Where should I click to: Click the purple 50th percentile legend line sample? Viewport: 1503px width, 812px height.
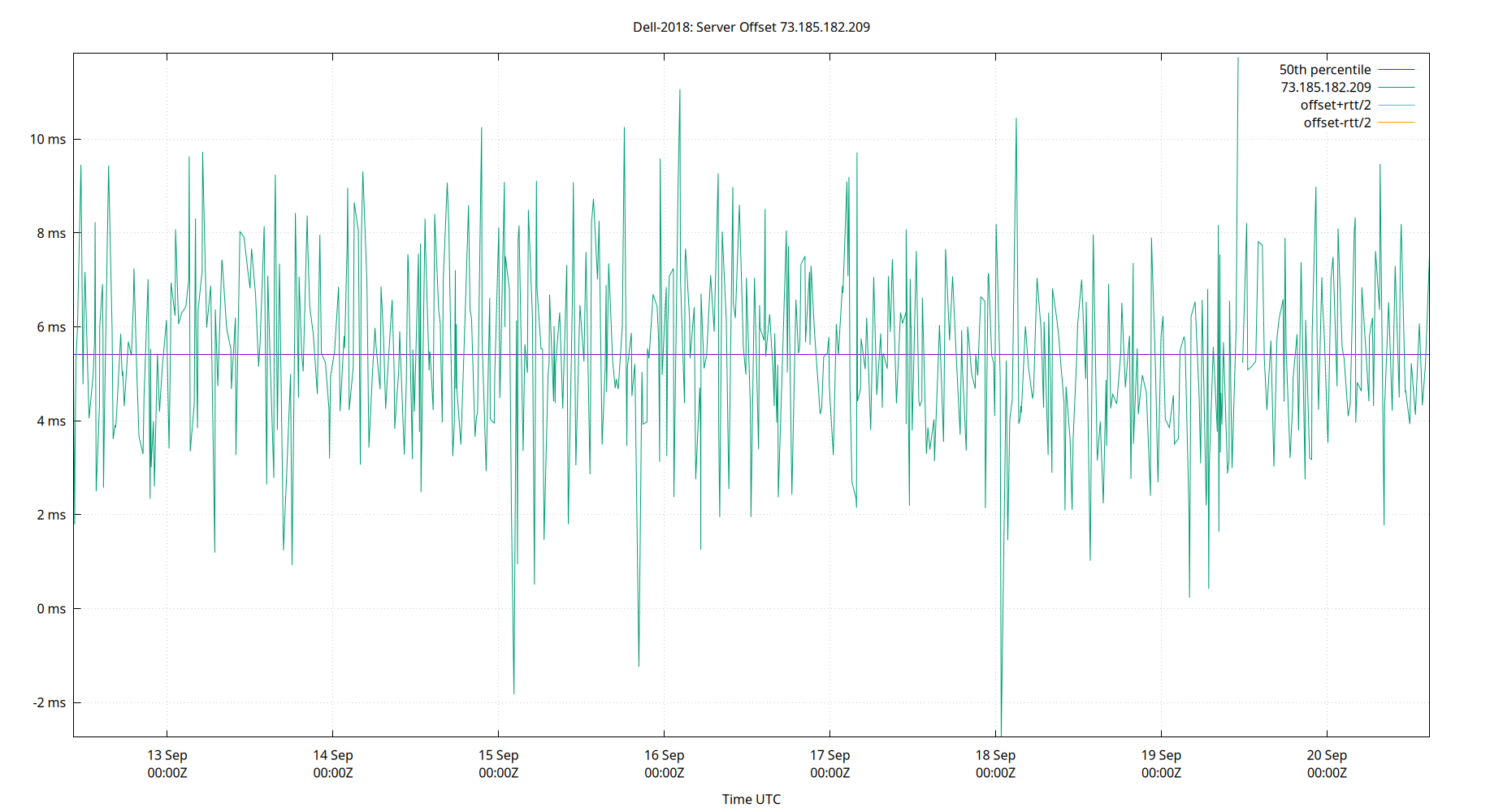click(x=1397, y=69)
